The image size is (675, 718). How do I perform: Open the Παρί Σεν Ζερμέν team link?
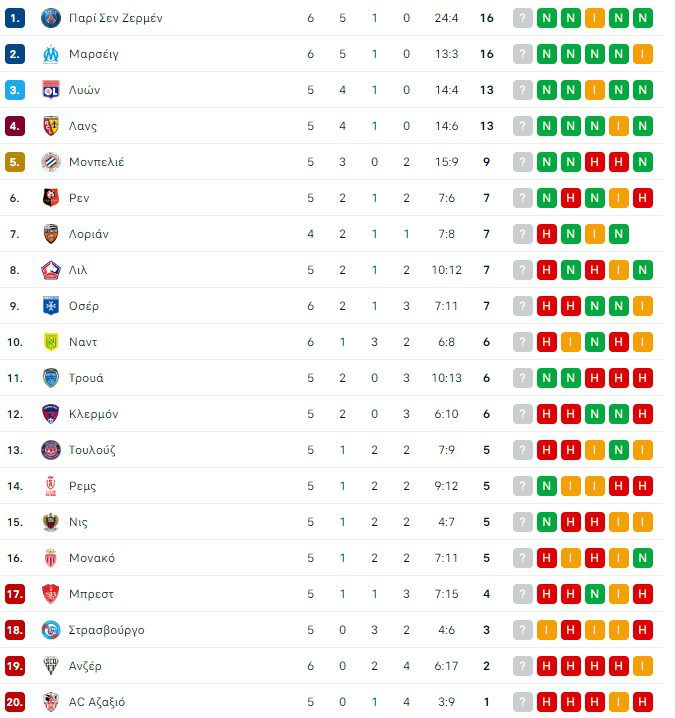[x=115, y=18]
